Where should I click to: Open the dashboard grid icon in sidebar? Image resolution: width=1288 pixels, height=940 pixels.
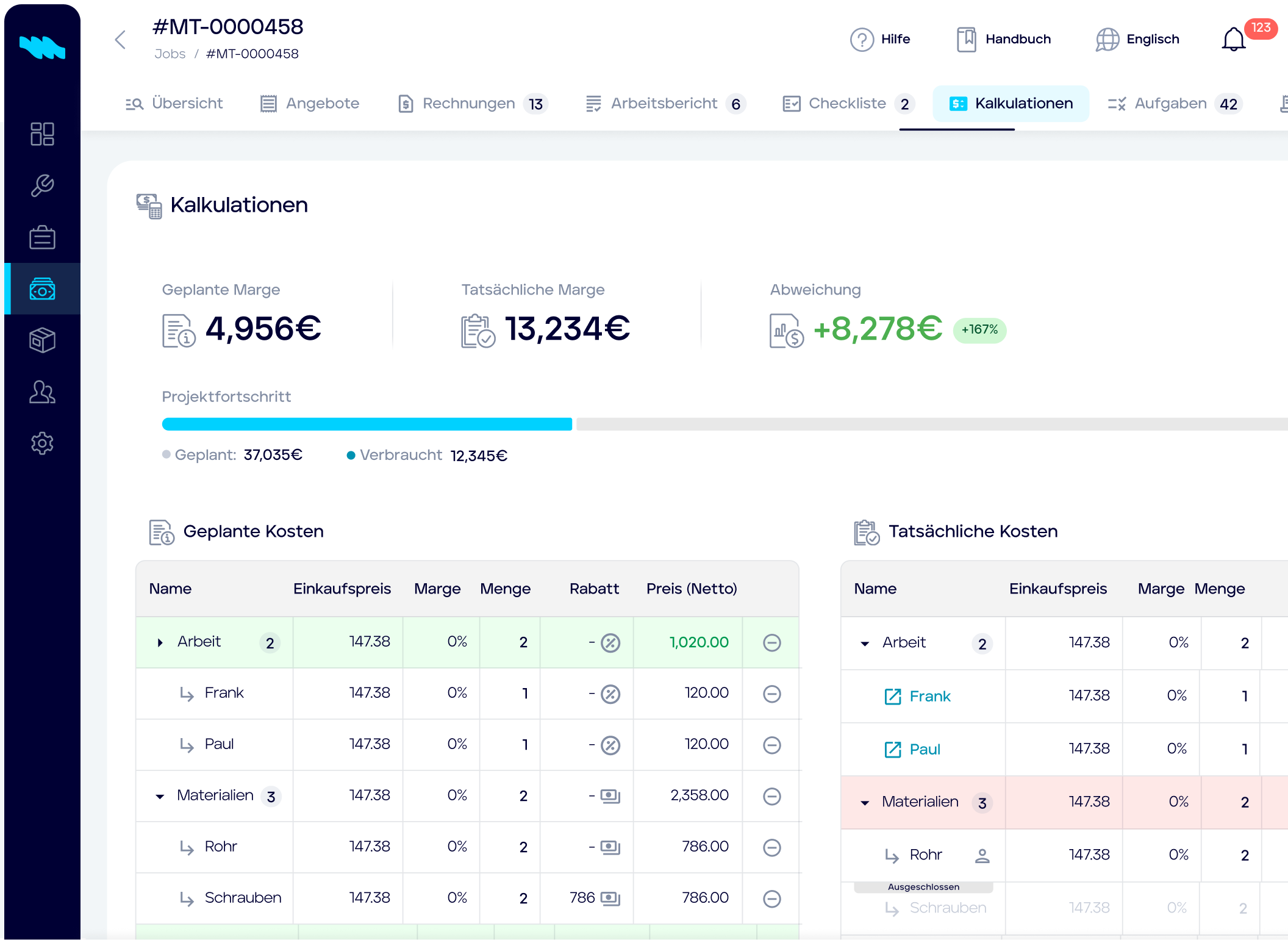click(42, 134)
